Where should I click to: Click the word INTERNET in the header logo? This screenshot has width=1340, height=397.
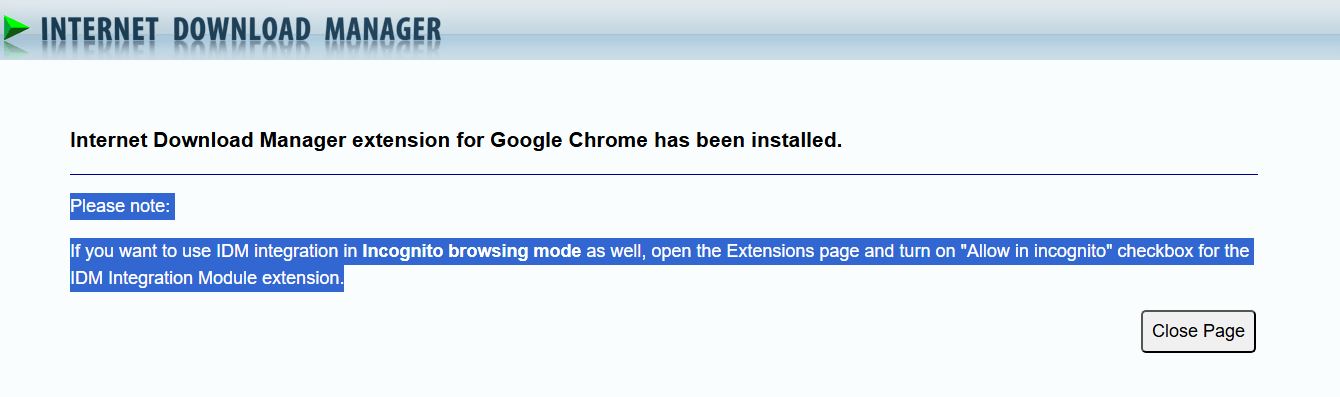point(100,30)
